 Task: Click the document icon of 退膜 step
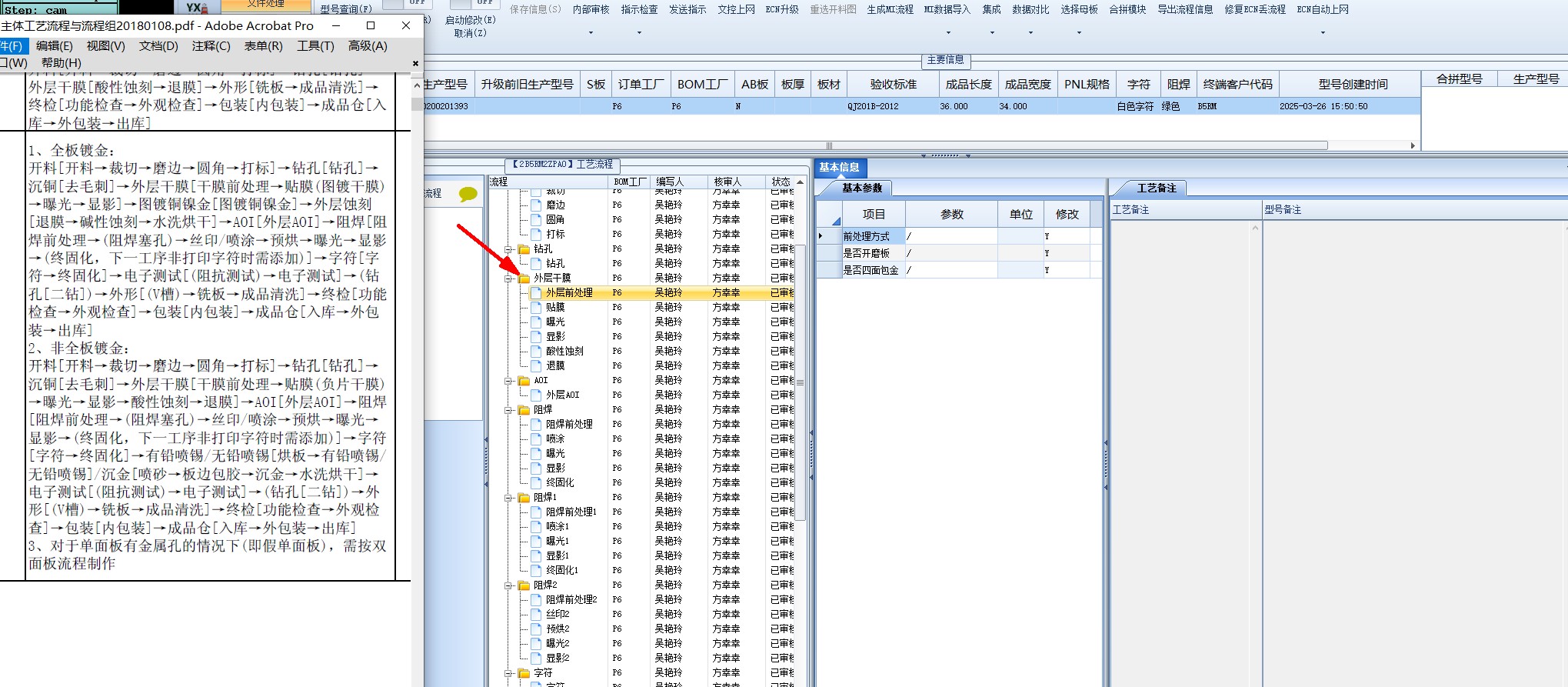tap(536, 365)
